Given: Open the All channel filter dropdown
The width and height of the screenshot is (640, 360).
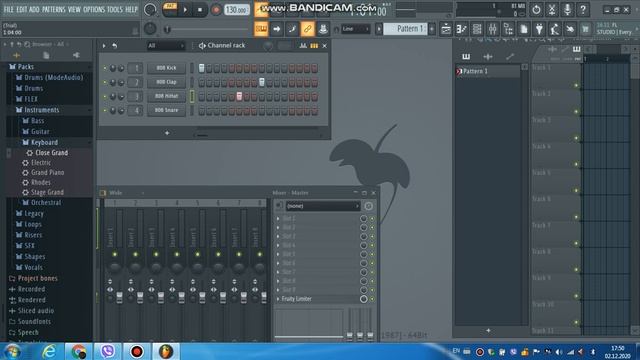Looking at the screenshot, I should click(166, 46).
